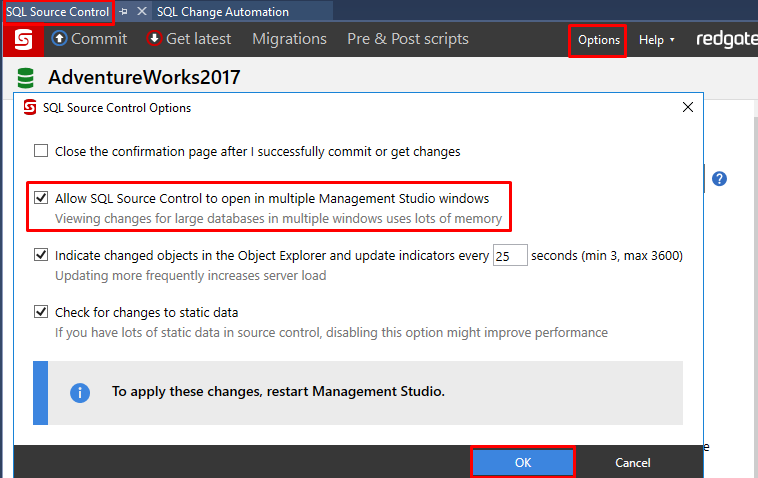The image size is (758, 478).
Task: Click the OK button
Action: pyautogui.click(x=523, y=463)
